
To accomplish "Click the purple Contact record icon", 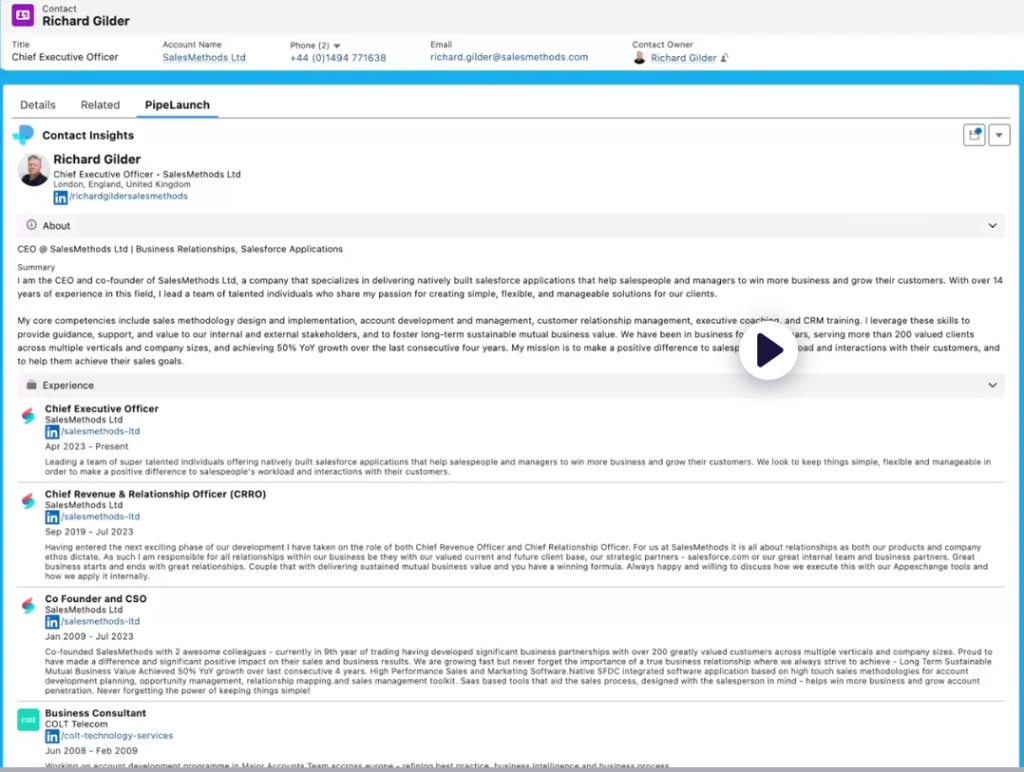I will [23, 14].
